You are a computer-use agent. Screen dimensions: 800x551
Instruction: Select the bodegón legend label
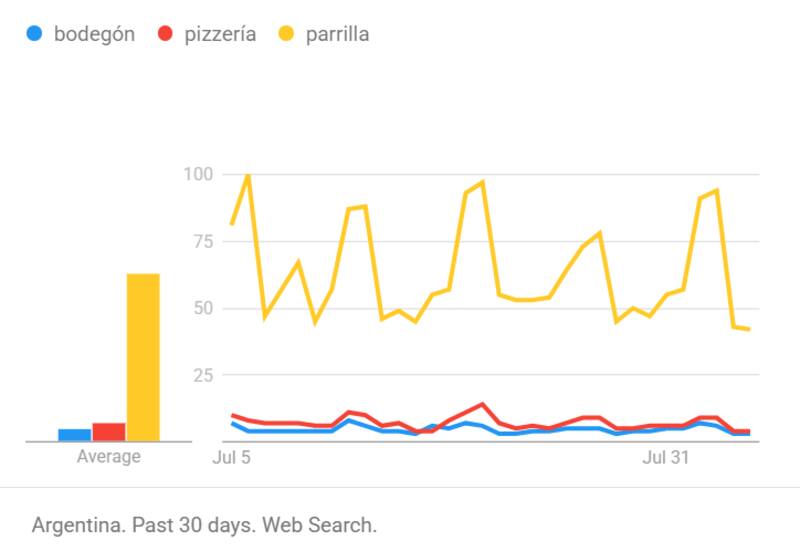94,34
